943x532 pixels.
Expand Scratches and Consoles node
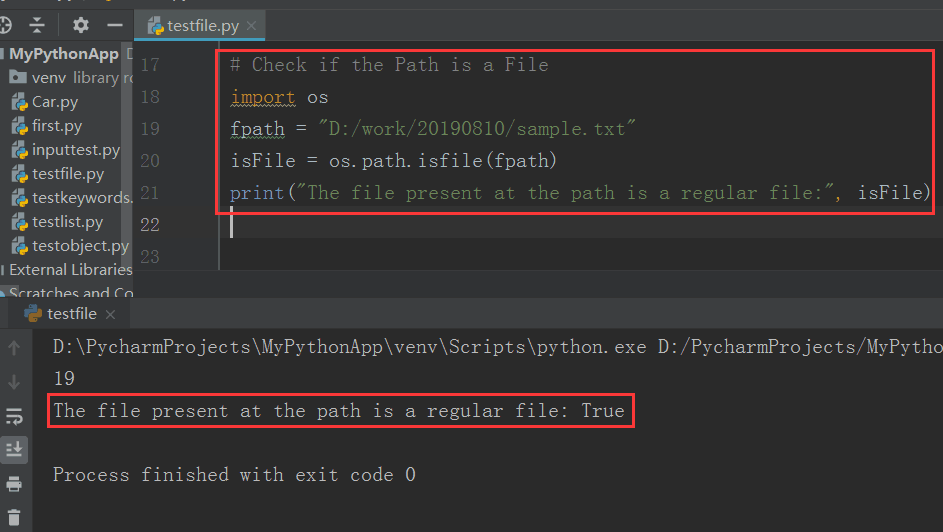click(x=70, y=293)
